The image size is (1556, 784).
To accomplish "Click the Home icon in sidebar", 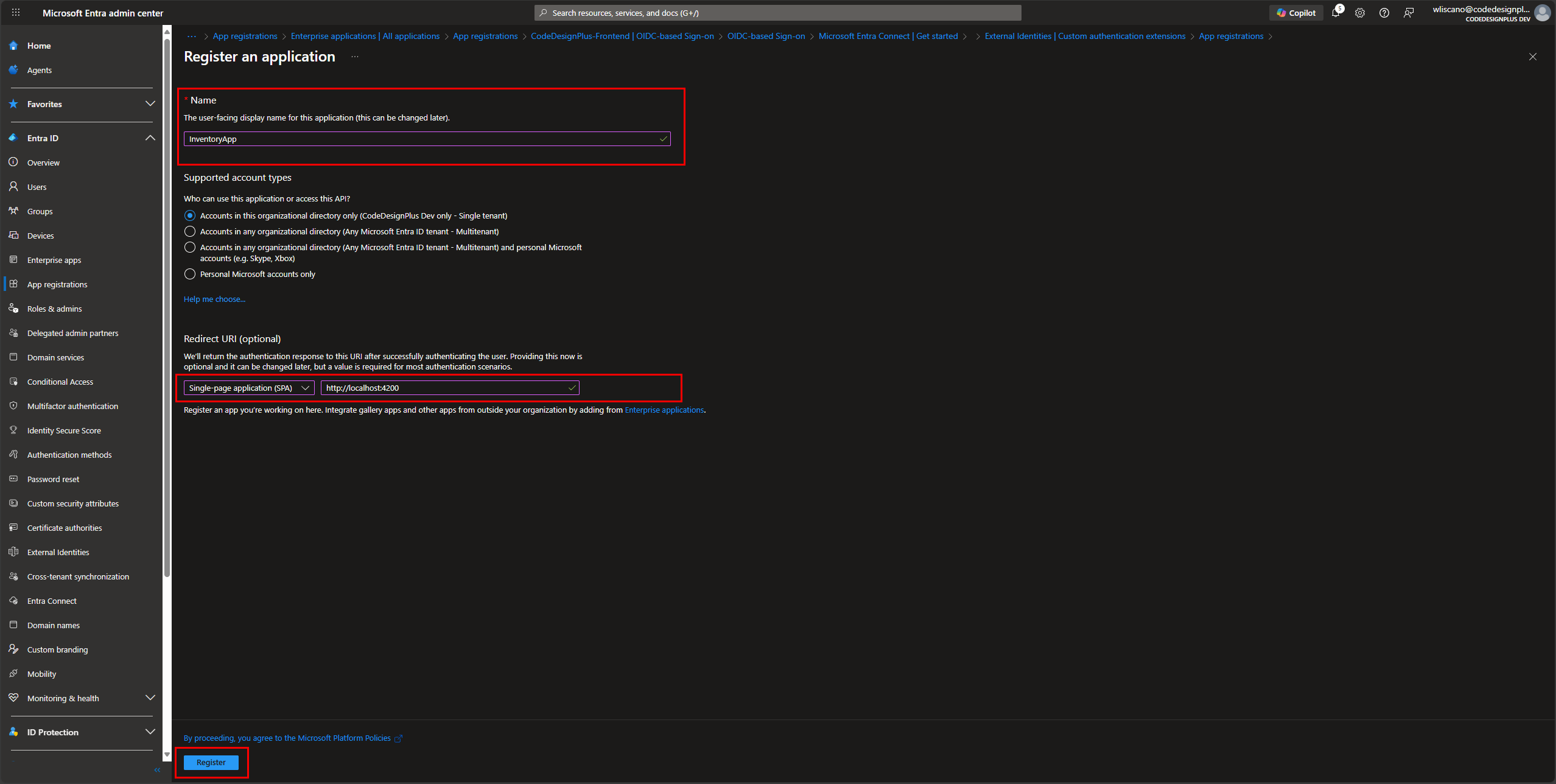I will pos(13,46).
